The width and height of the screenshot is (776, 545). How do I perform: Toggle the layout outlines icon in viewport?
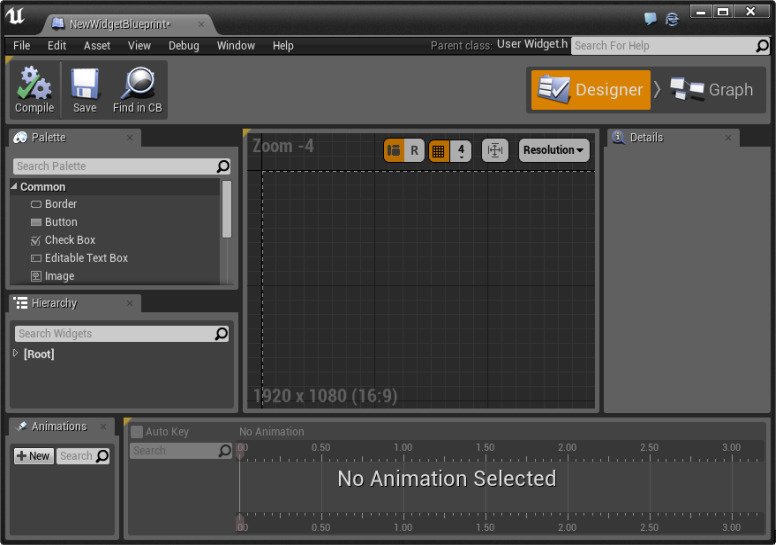[x=394, y=150]
